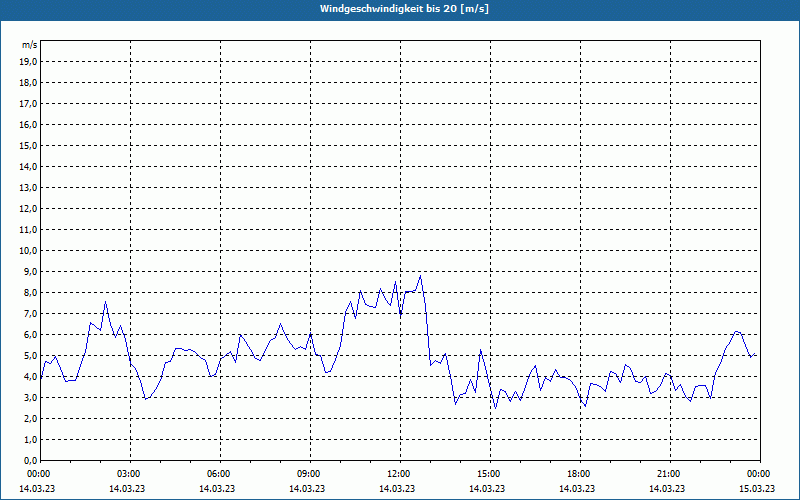Screen dimensions: 800x500
Task: Select the 7,0 y-axis label
Action: (31, 313)
